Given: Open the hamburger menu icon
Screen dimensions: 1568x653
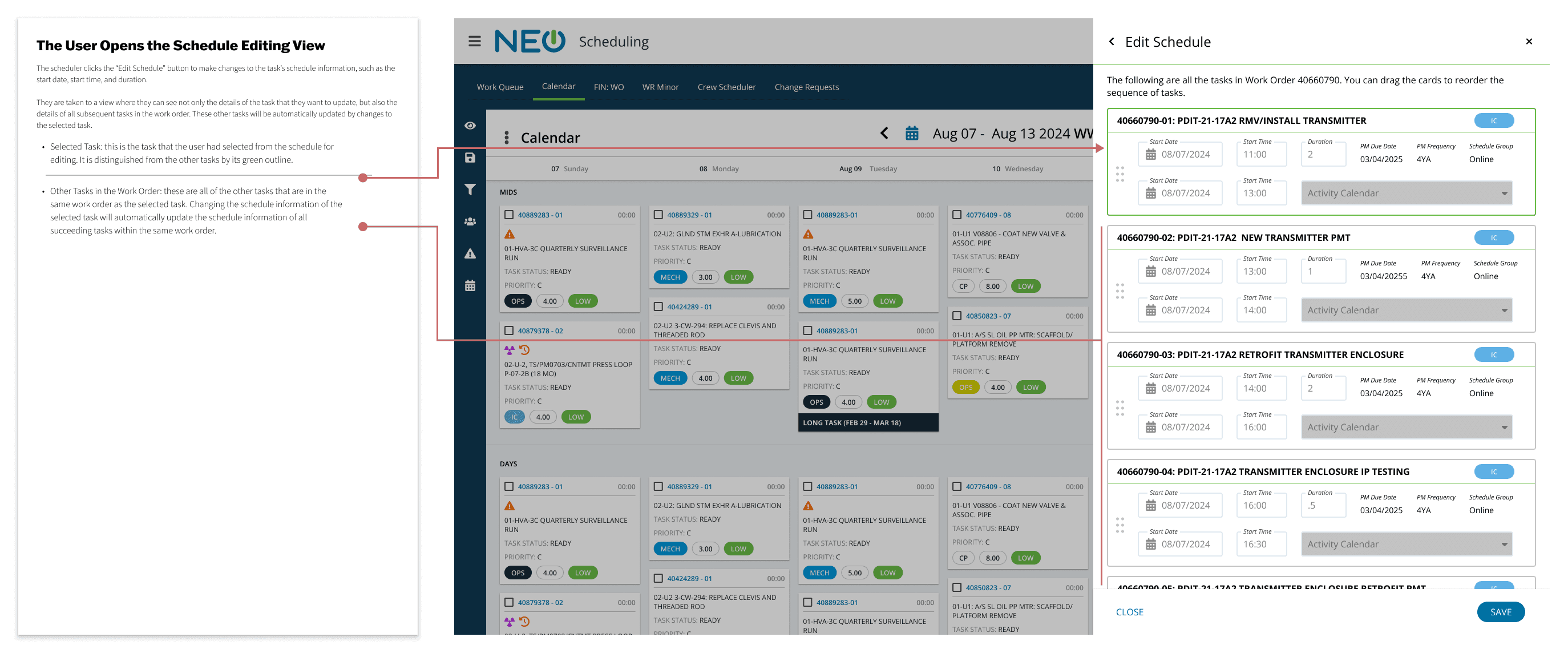Looking at the screenshot, I should pyautogui.click(x=474, y=42).
